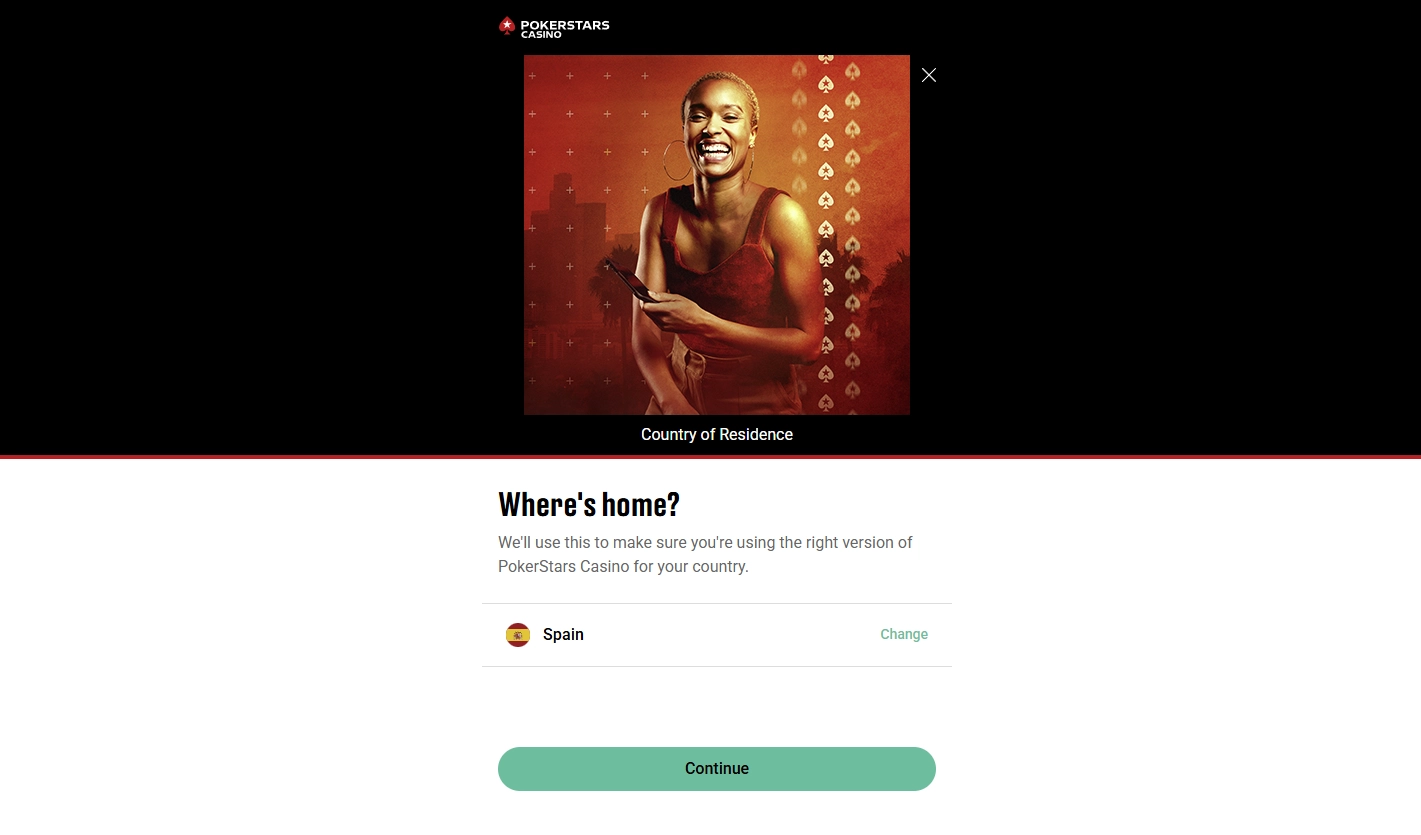
Task: Click the Where's home? heading
Action: (589, 504)
